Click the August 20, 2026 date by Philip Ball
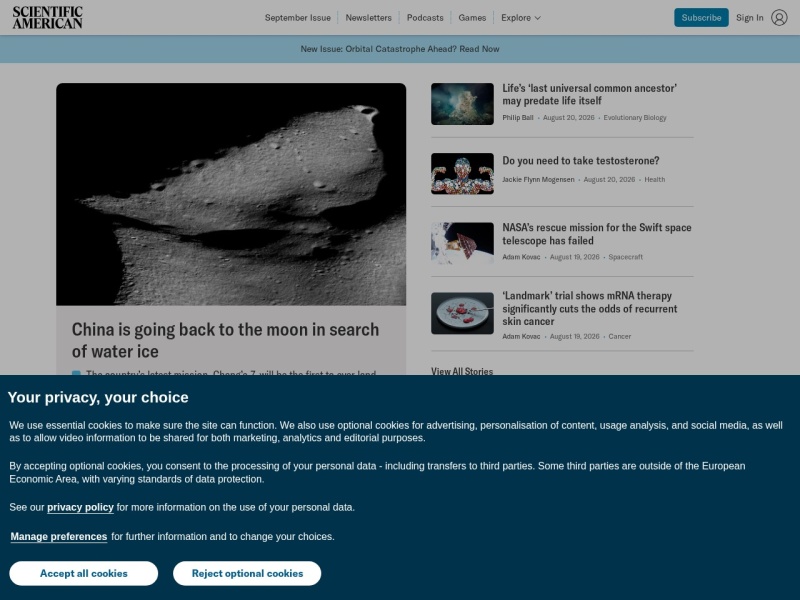This screenshot has height=600, width=800. pos(568,118)
